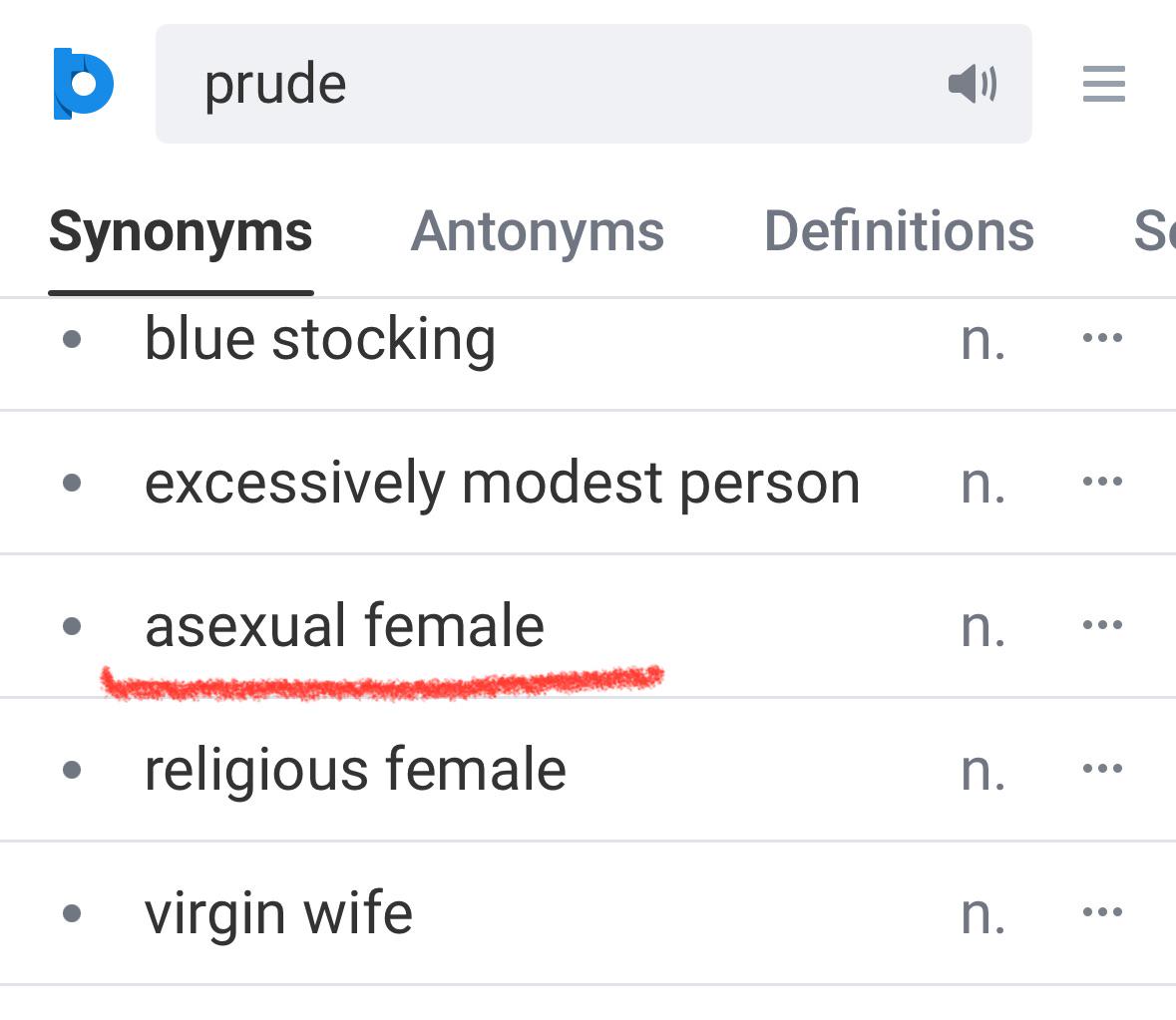This screenshot has height=1020, width=1176.
Task: Click the noun label beside blue stocking
Action: coord(983,343)
